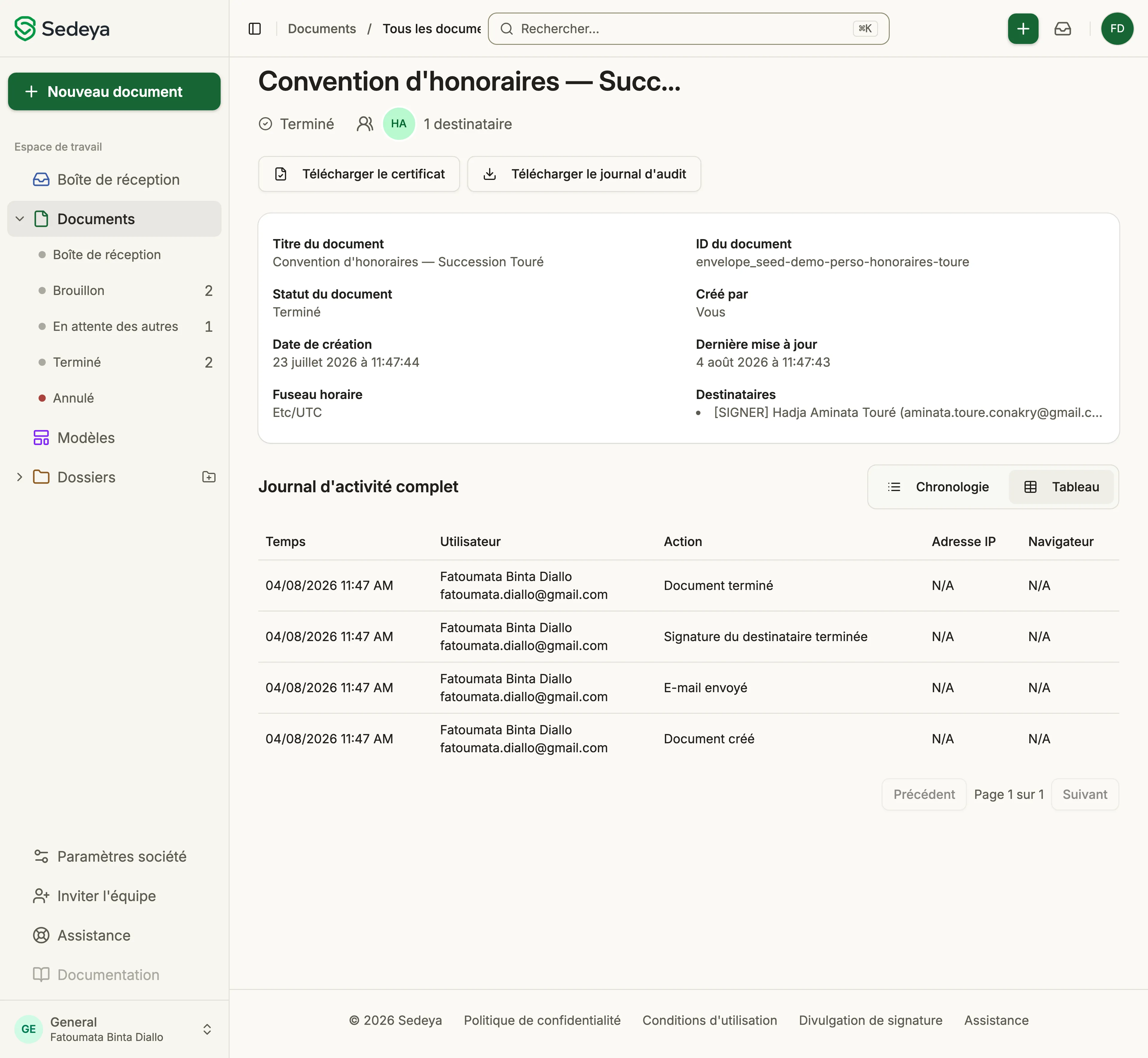Image resolution: width=1148 pixels, height=1058 pixels.
Task: Open Assistance in the sidebar
Action: pos(94,935)
